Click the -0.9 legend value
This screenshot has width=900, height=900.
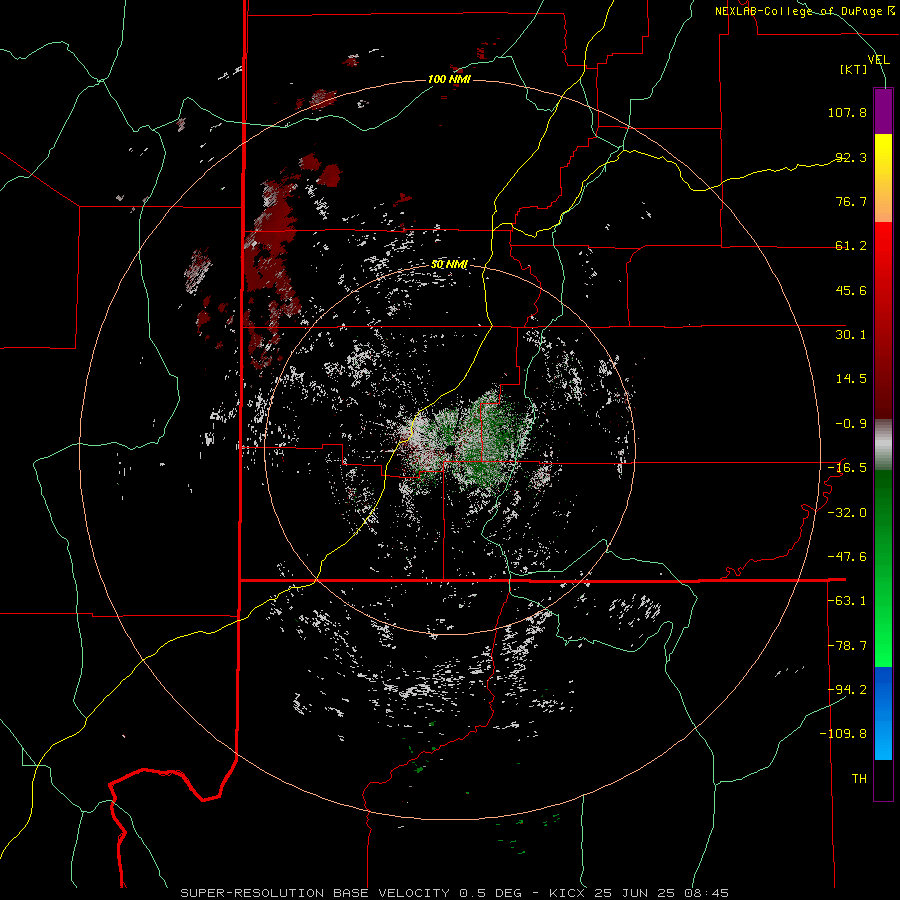pyautogui.click(x=851, y=424)
